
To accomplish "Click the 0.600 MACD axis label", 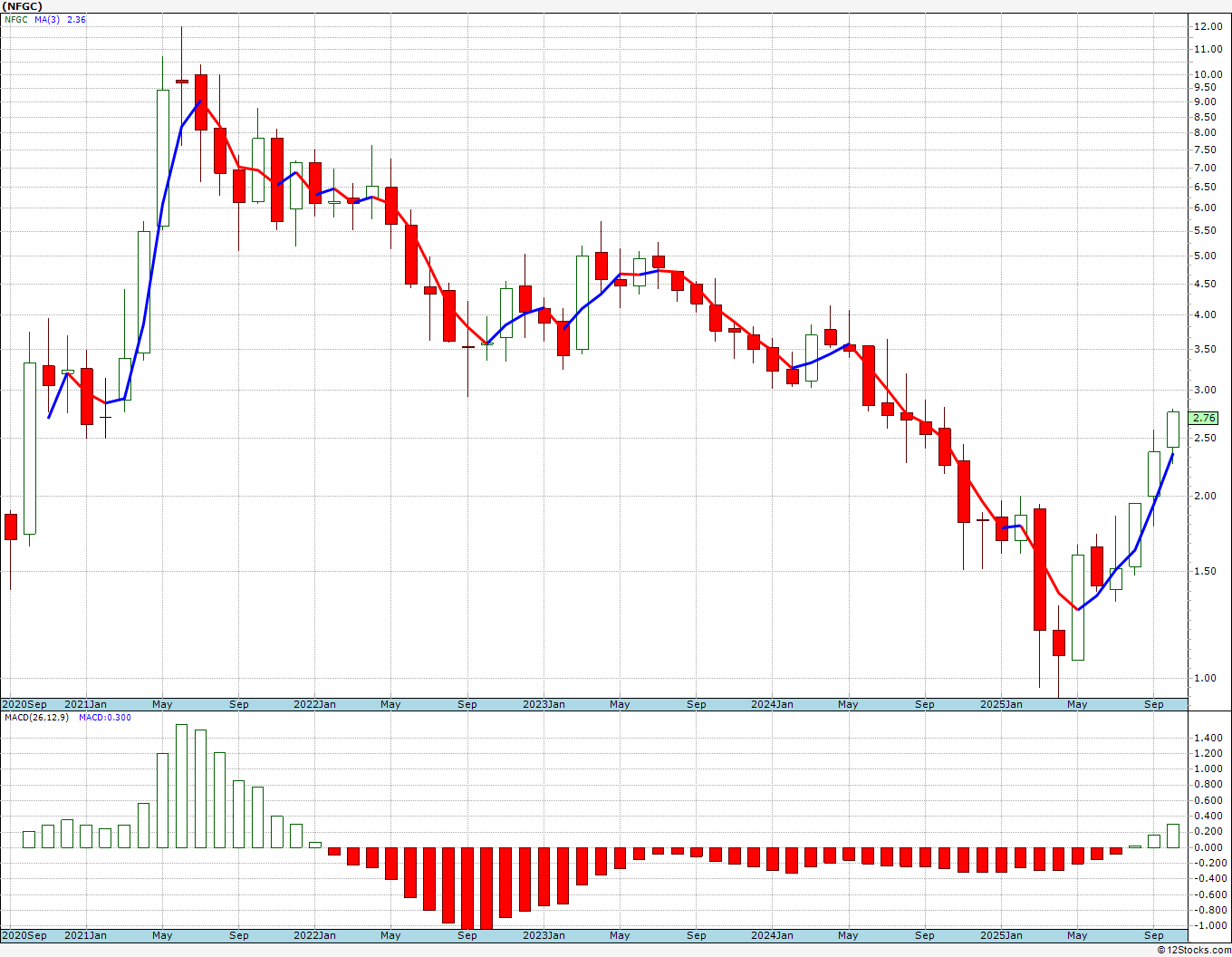I will tap(1208, 800).
